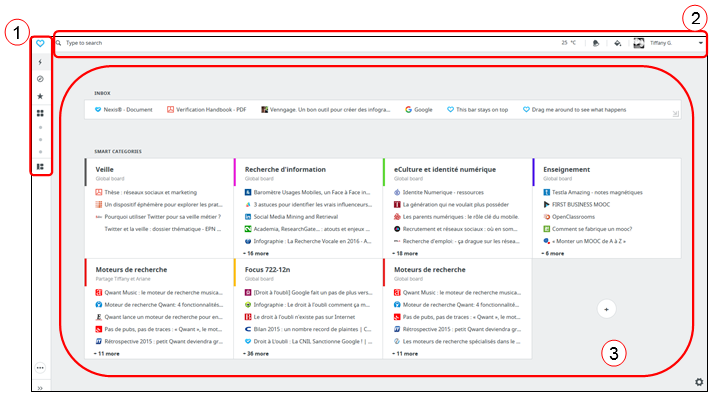This screenshot has height=396, width=715.
Task: Open 'Bilan 2015 : un nombre record de plaintes'
Action: point(308,329)
